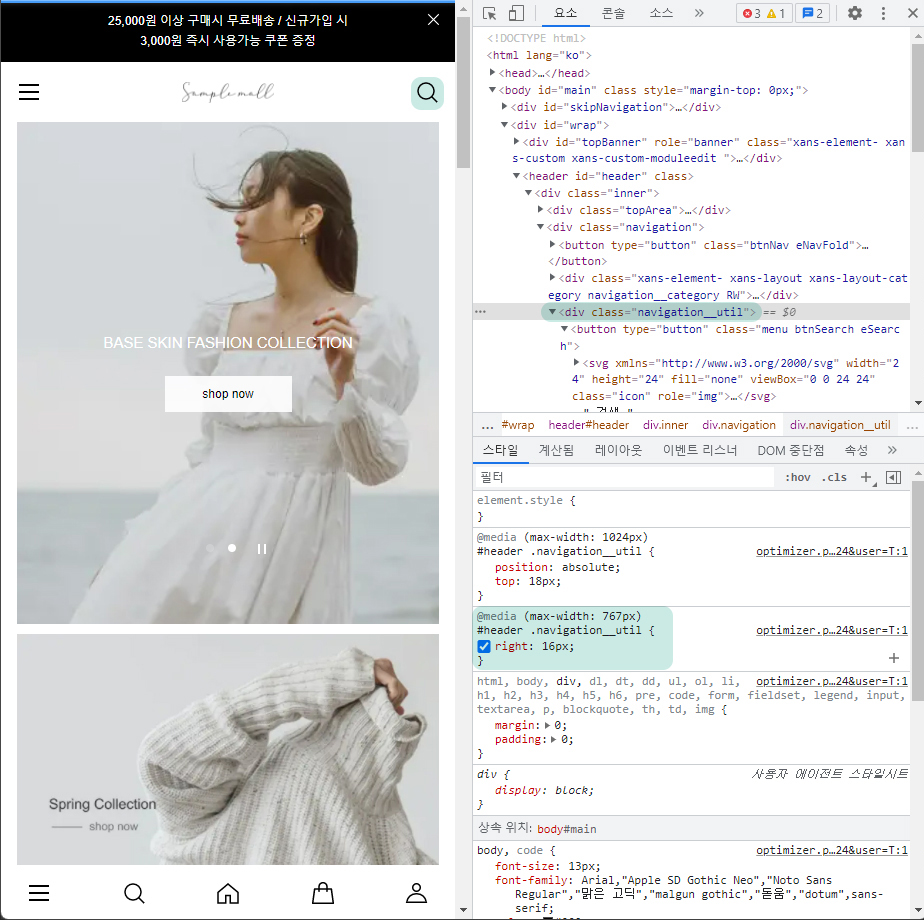Toggle the computed styles sidebar icon

(893, 477)
